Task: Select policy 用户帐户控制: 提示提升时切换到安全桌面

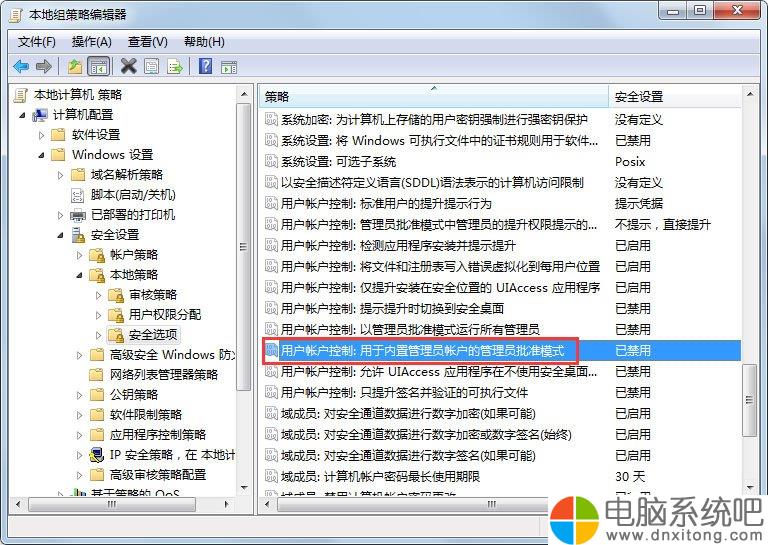Action: pos(392,308)
